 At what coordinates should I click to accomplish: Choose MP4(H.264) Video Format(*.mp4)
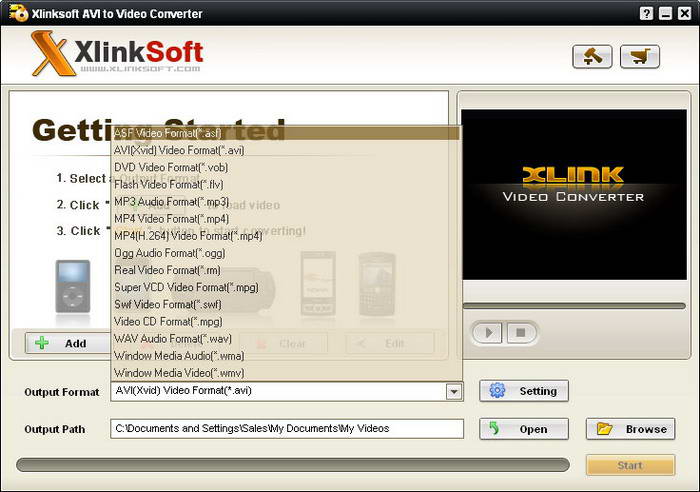coord(286,236)
